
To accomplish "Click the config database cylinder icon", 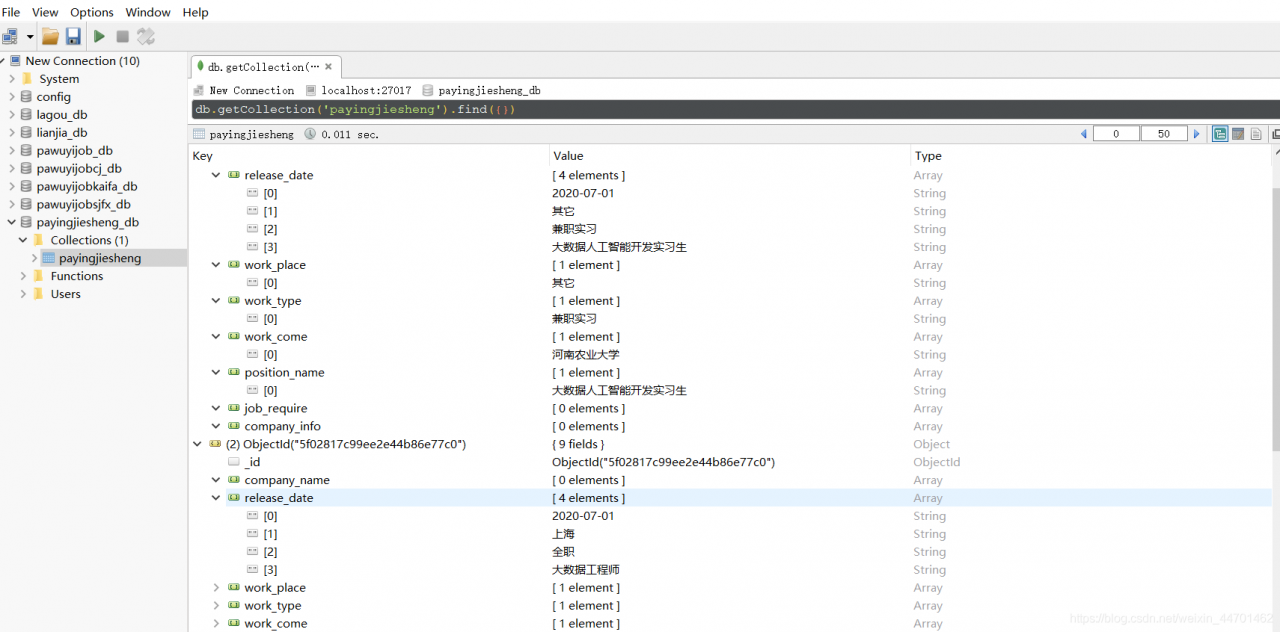I will [x=26, y=97].
